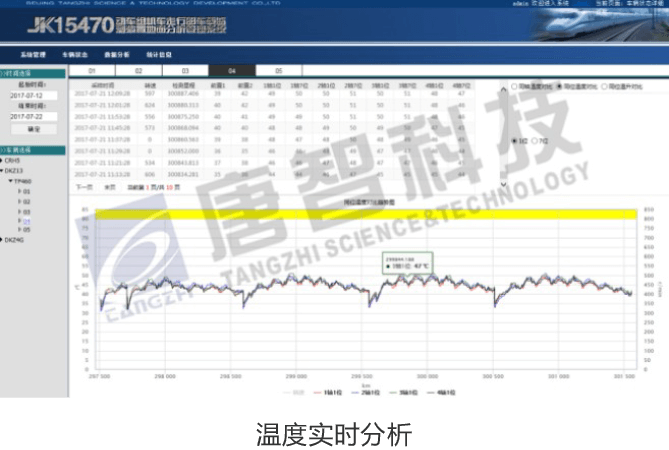Click mileage cell 300852.000
This screenshot has width=669, height=450.
[183, 151]
